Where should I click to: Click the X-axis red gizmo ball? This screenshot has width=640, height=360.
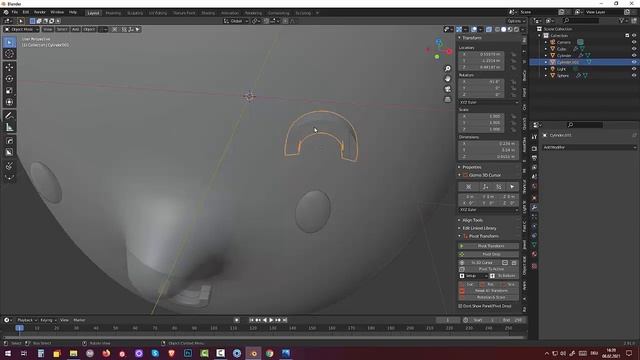click(x=449, y=51)
